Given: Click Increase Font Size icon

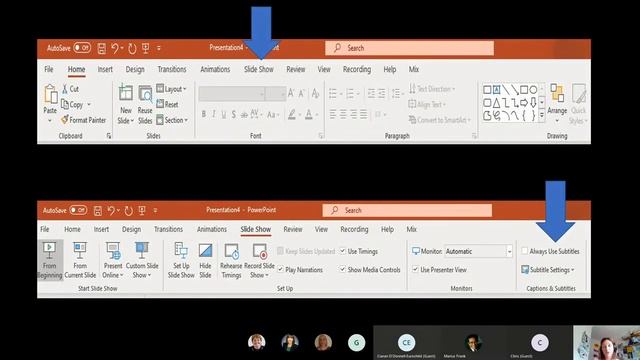Looking at the screenshot, I should (x=291, y=93).
